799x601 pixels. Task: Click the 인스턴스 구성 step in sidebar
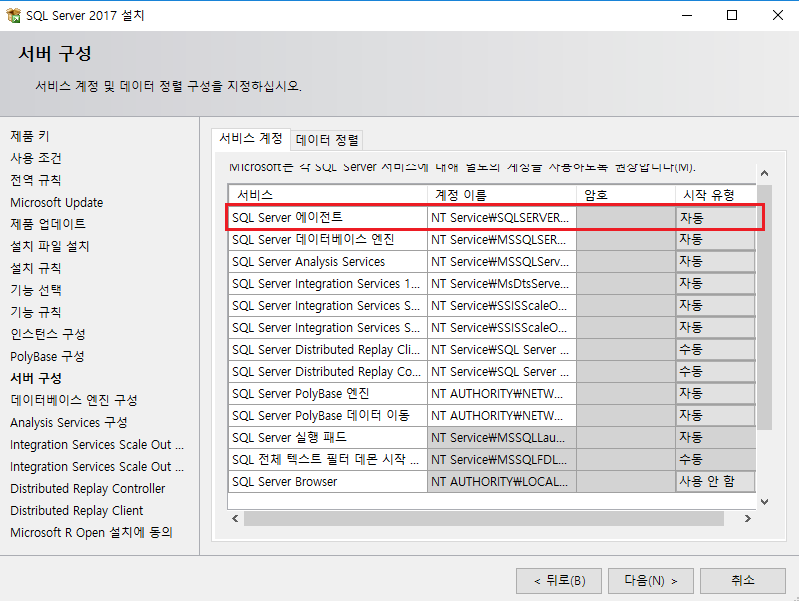pyautogui.click(x=48, y=334)
